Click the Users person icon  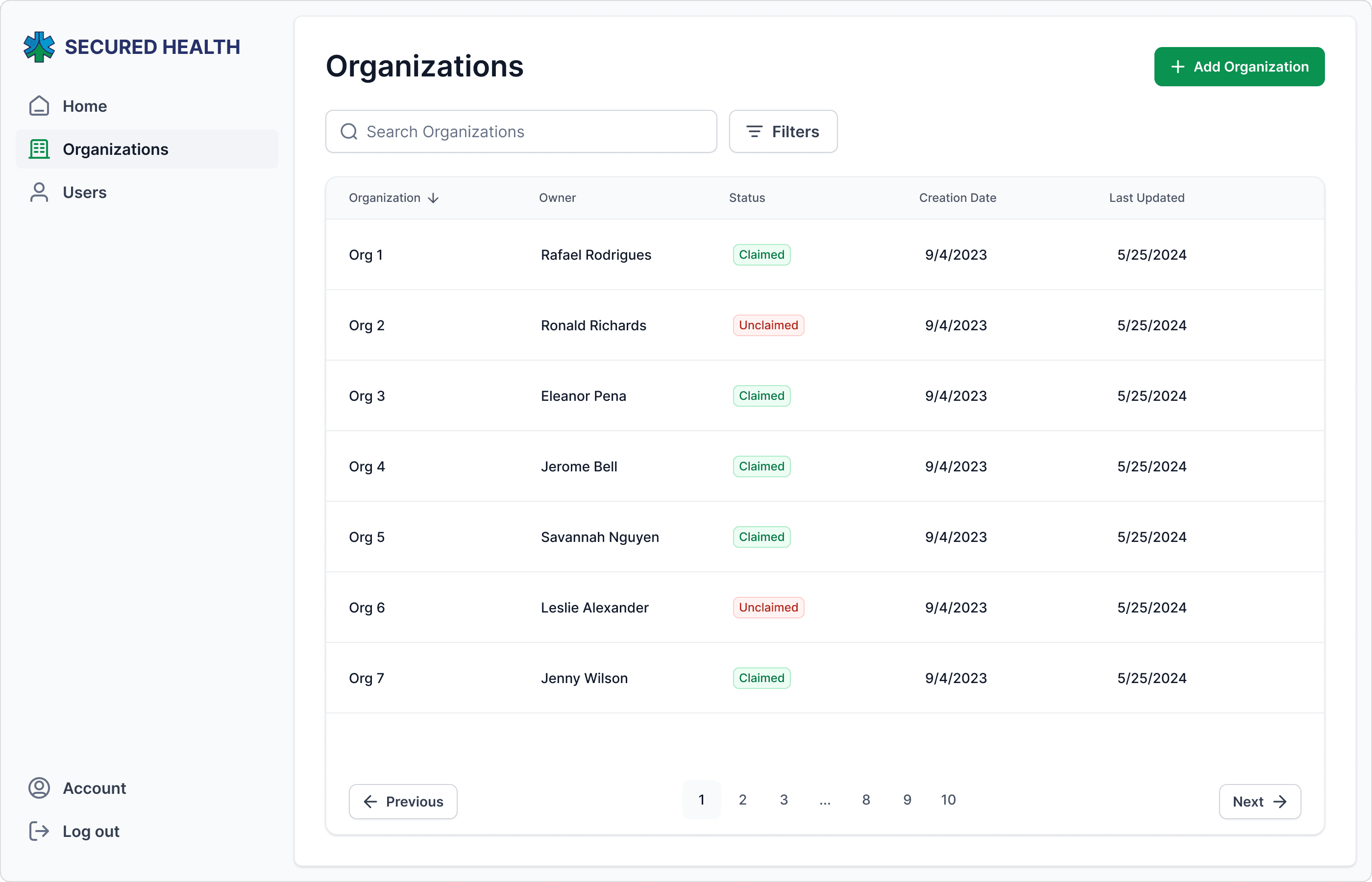[x=39, y=193]
